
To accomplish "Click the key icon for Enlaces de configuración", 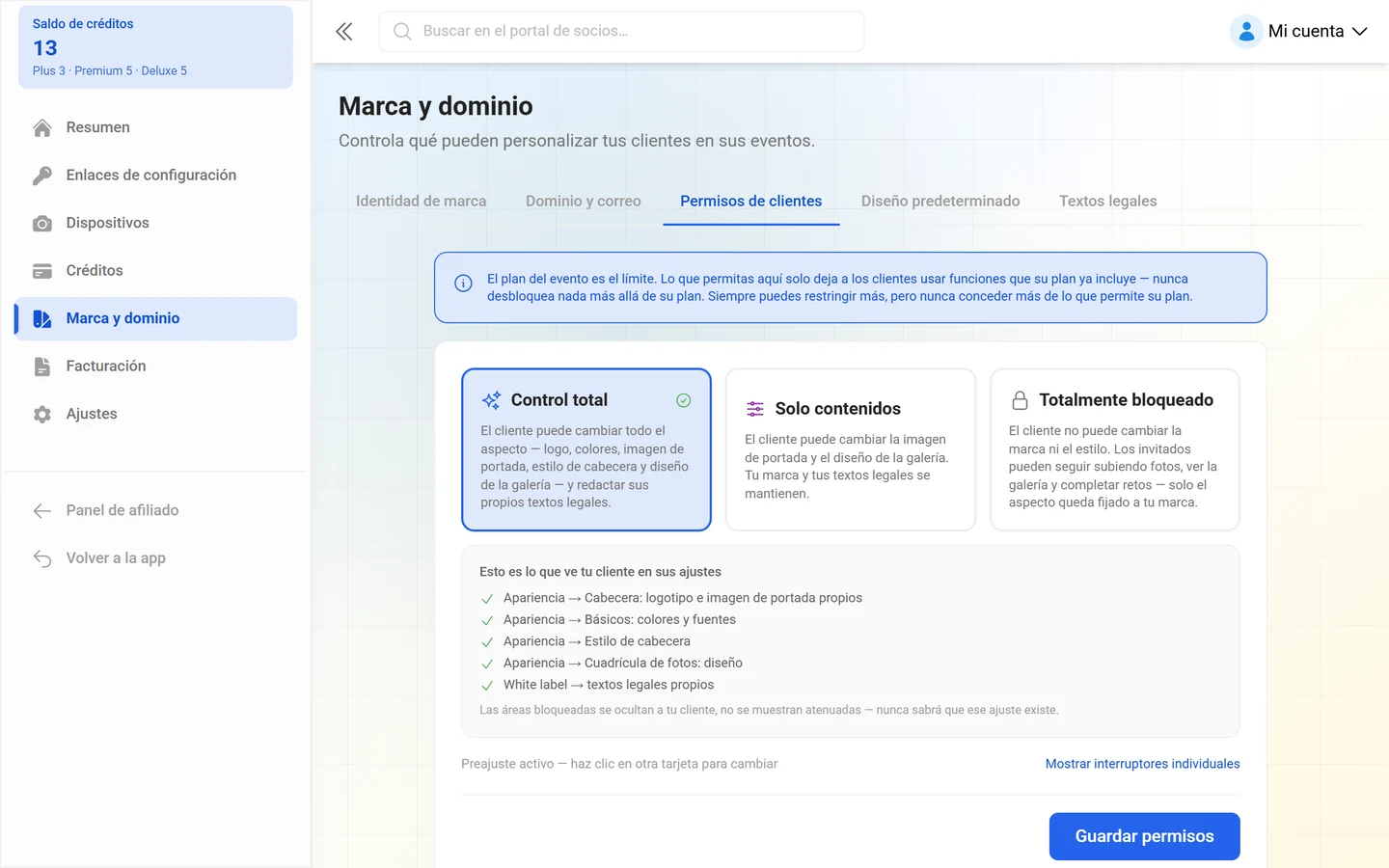I will (x=42, y=176).
